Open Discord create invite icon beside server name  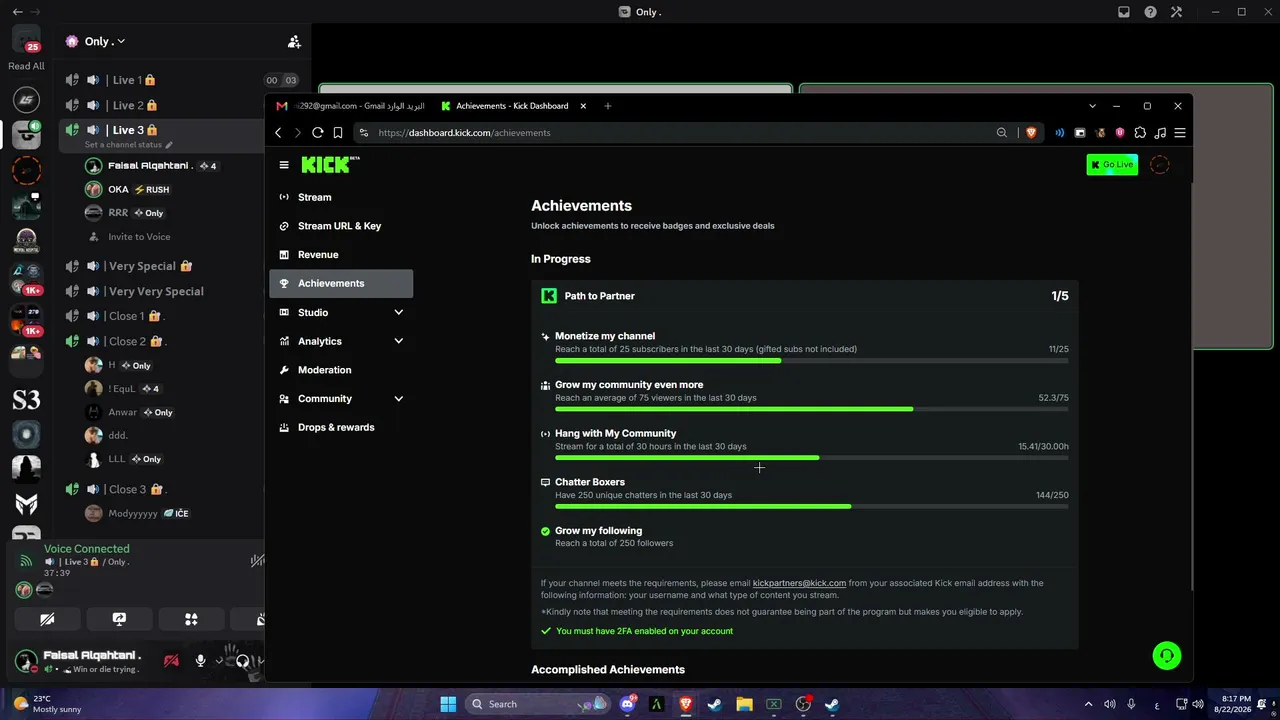coord(294,41)
